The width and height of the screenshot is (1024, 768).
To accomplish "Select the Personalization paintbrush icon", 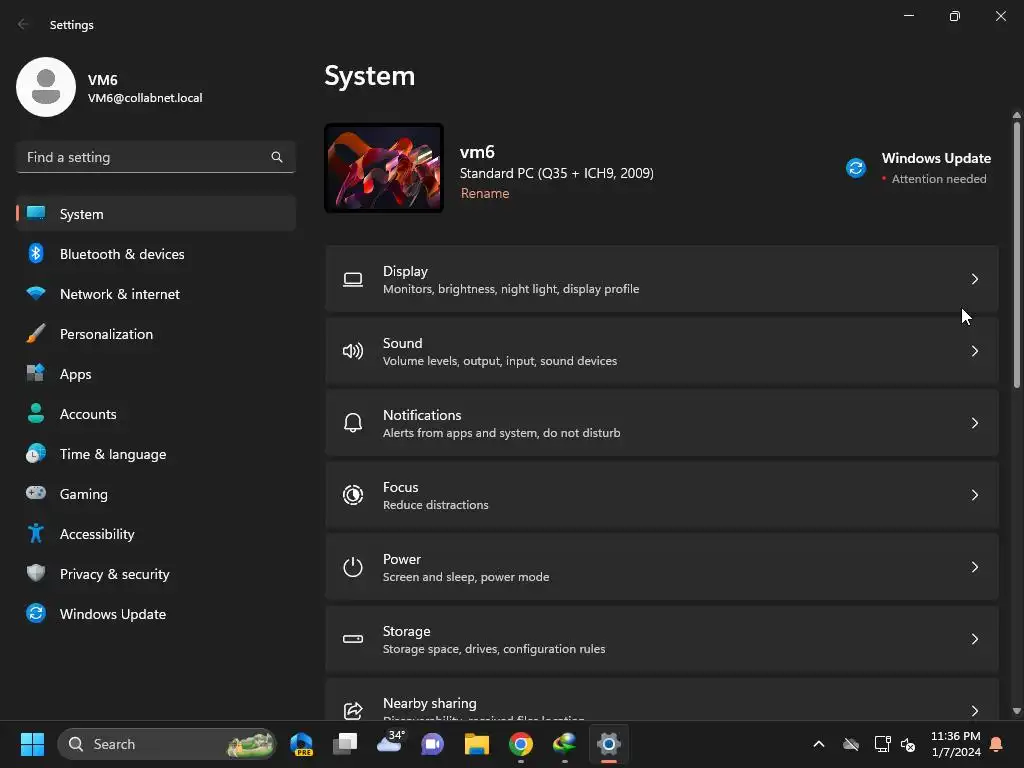I will point(36,334).
